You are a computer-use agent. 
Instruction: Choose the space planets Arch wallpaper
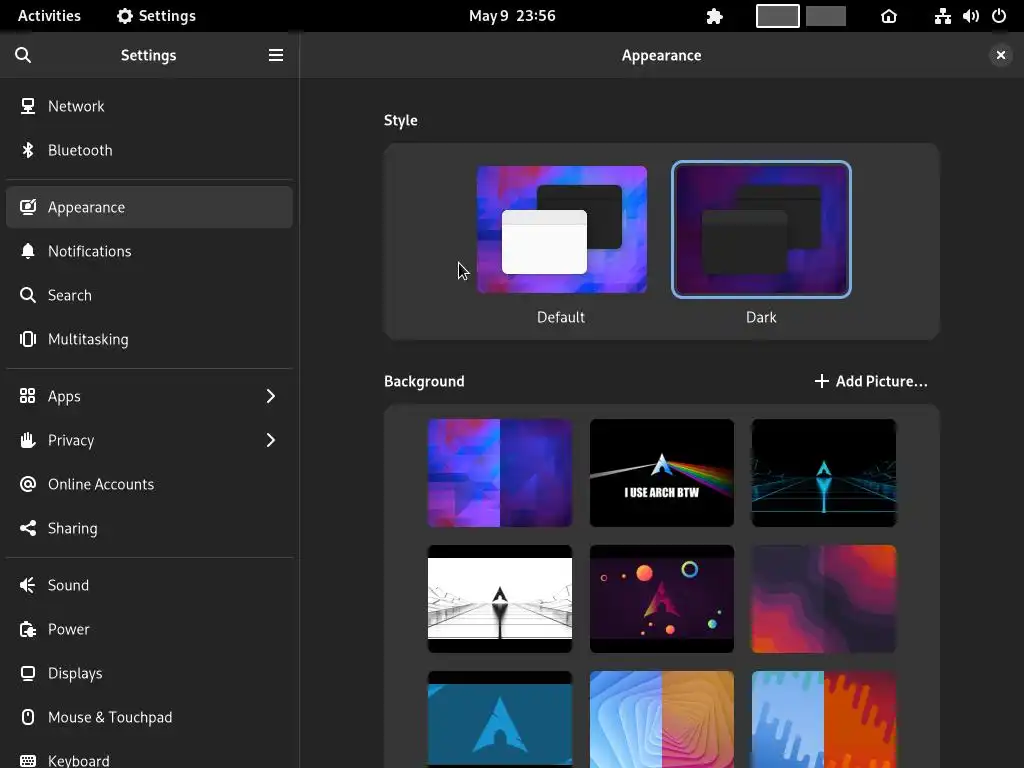point(662,599)
